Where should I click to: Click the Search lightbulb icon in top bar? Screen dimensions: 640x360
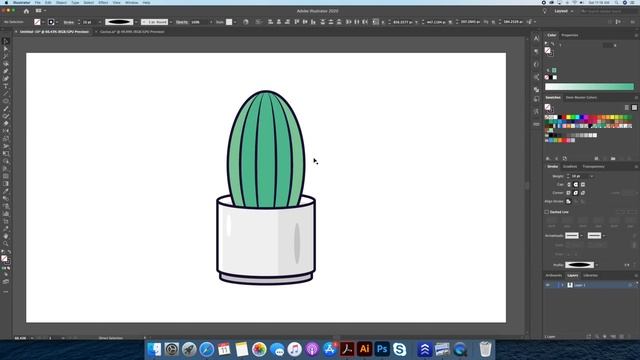pos(544,11)
